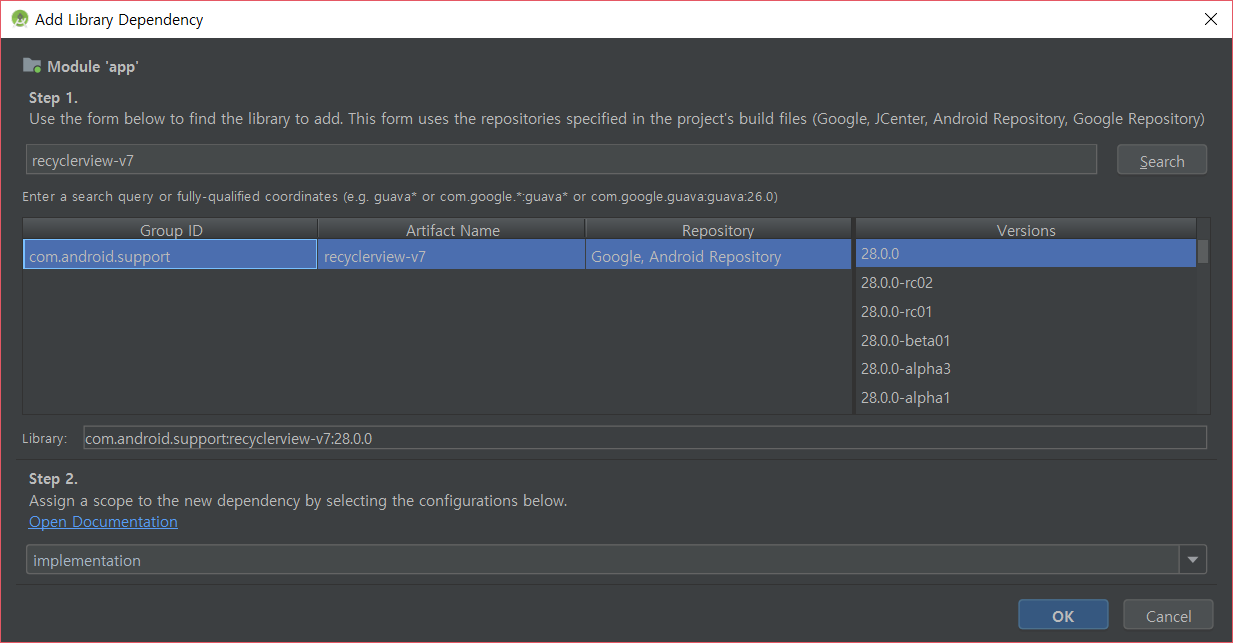Click the Android Studio icon in title bar

pos(19,19)
